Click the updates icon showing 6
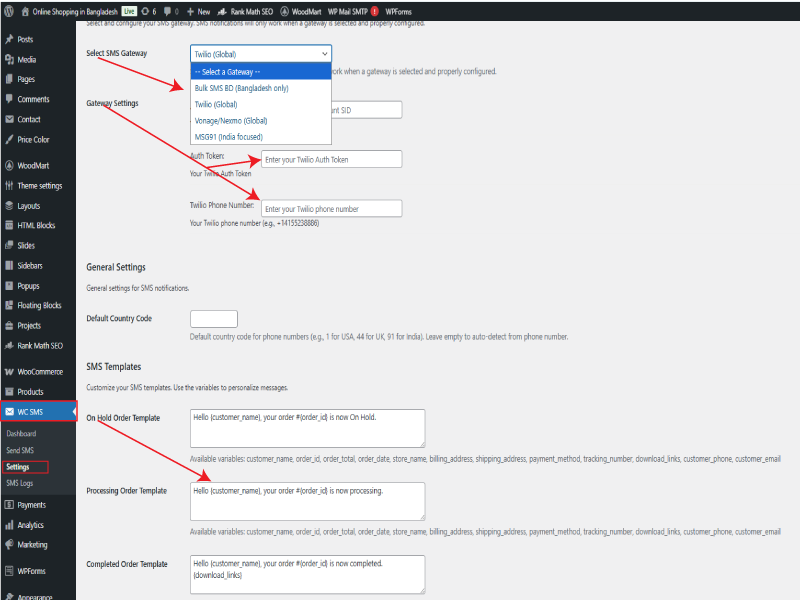Screen dimensions: 800x600 145,11
